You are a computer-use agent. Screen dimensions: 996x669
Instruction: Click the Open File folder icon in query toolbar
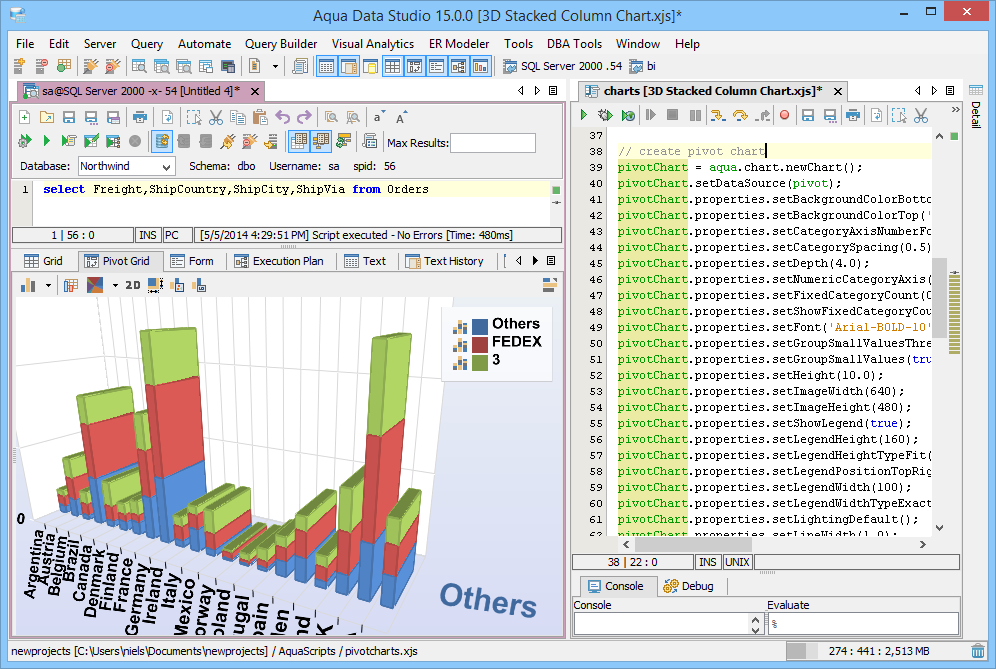click(46, 117)
